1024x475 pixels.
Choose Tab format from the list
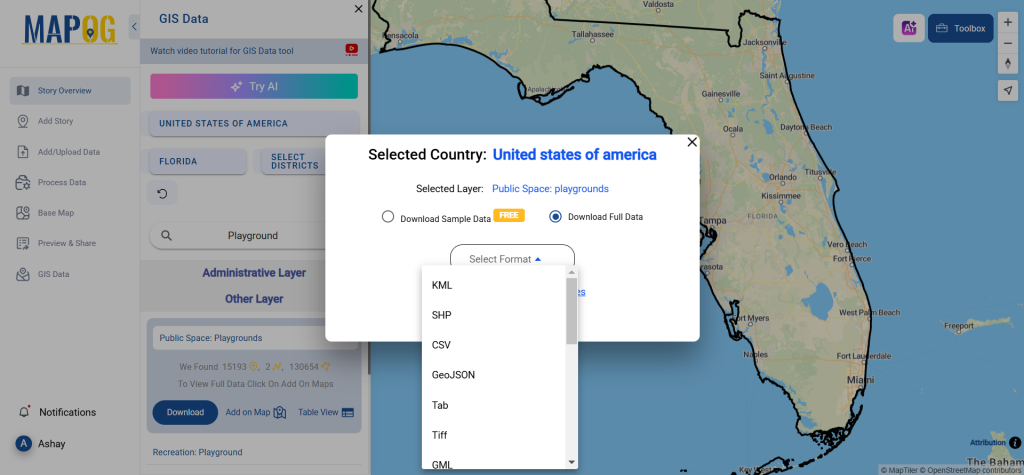(x=494, y=405)
